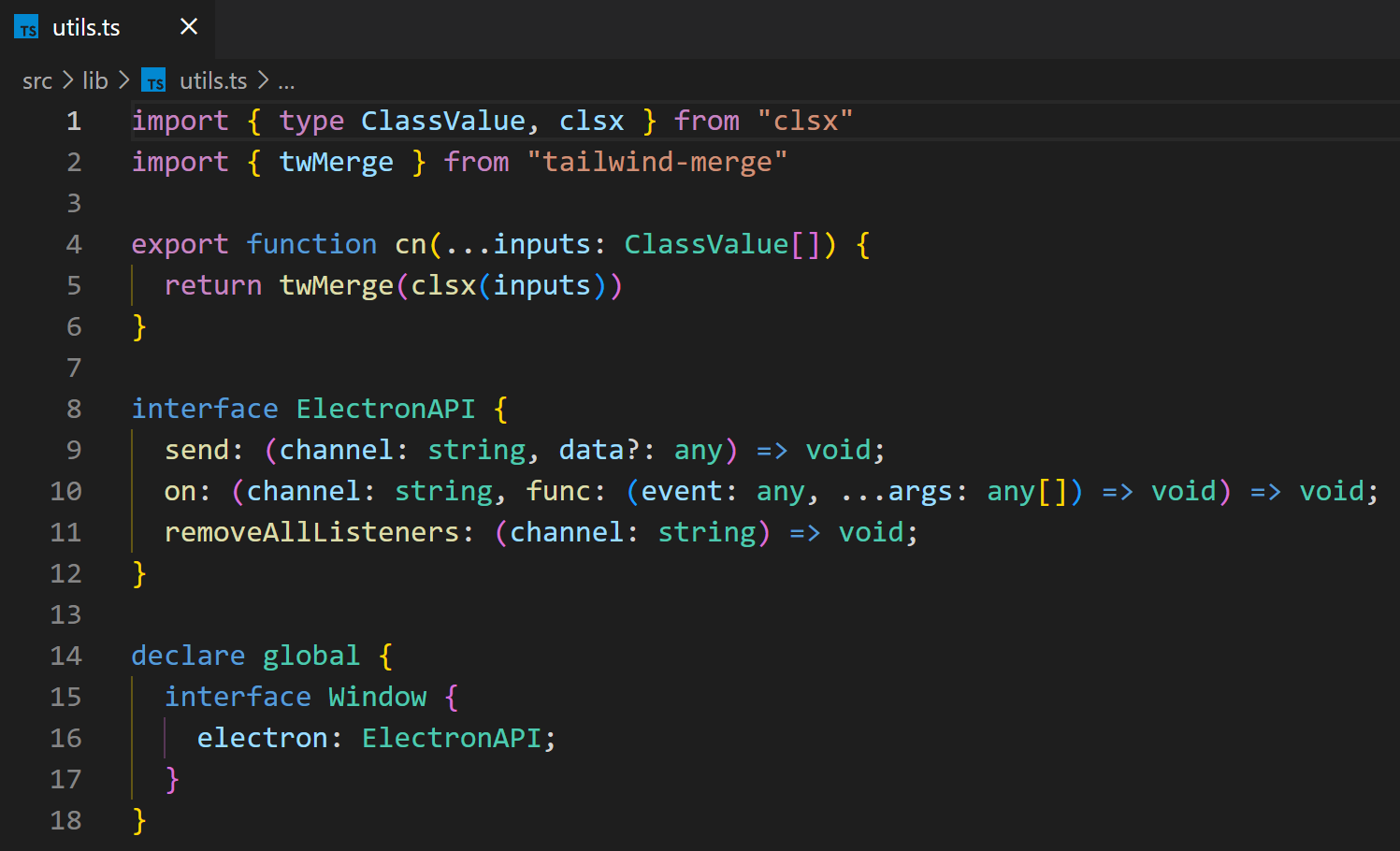Click the chevron after utils.ts in breadcrumb
The width and height of the screenshot is (1400, 851).
pyautogui.click(x=263, y=81)
